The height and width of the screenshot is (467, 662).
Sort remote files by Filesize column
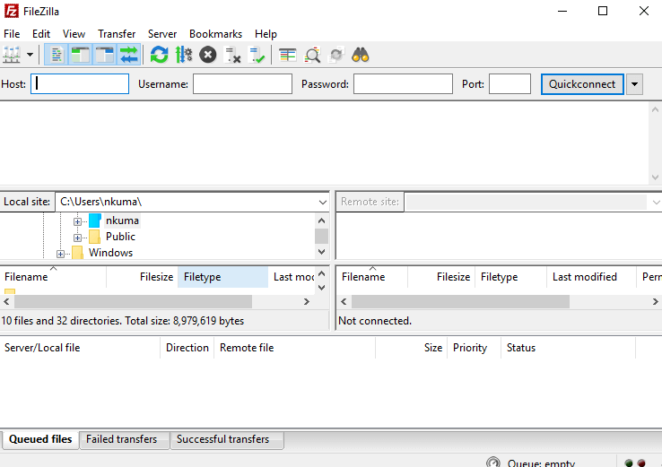coord(442,277)
